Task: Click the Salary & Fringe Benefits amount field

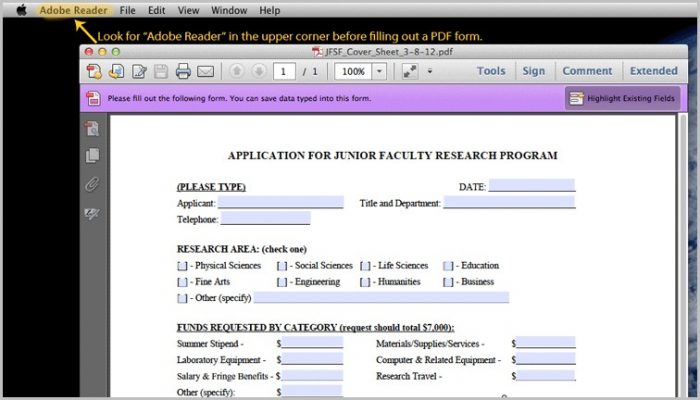Action: click(312, 375)
